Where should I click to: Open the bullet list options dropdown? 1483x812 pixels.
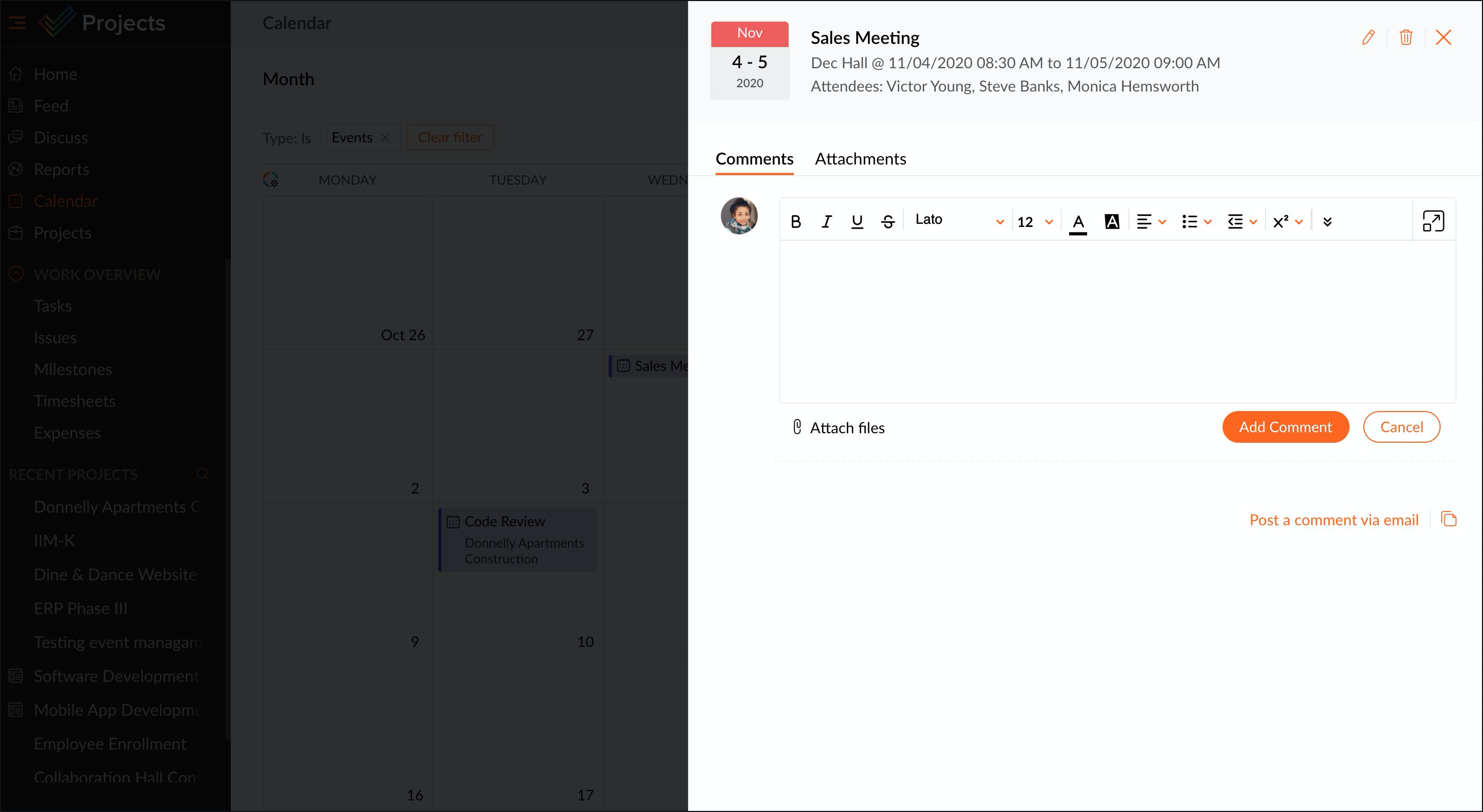pos(1196,222)
